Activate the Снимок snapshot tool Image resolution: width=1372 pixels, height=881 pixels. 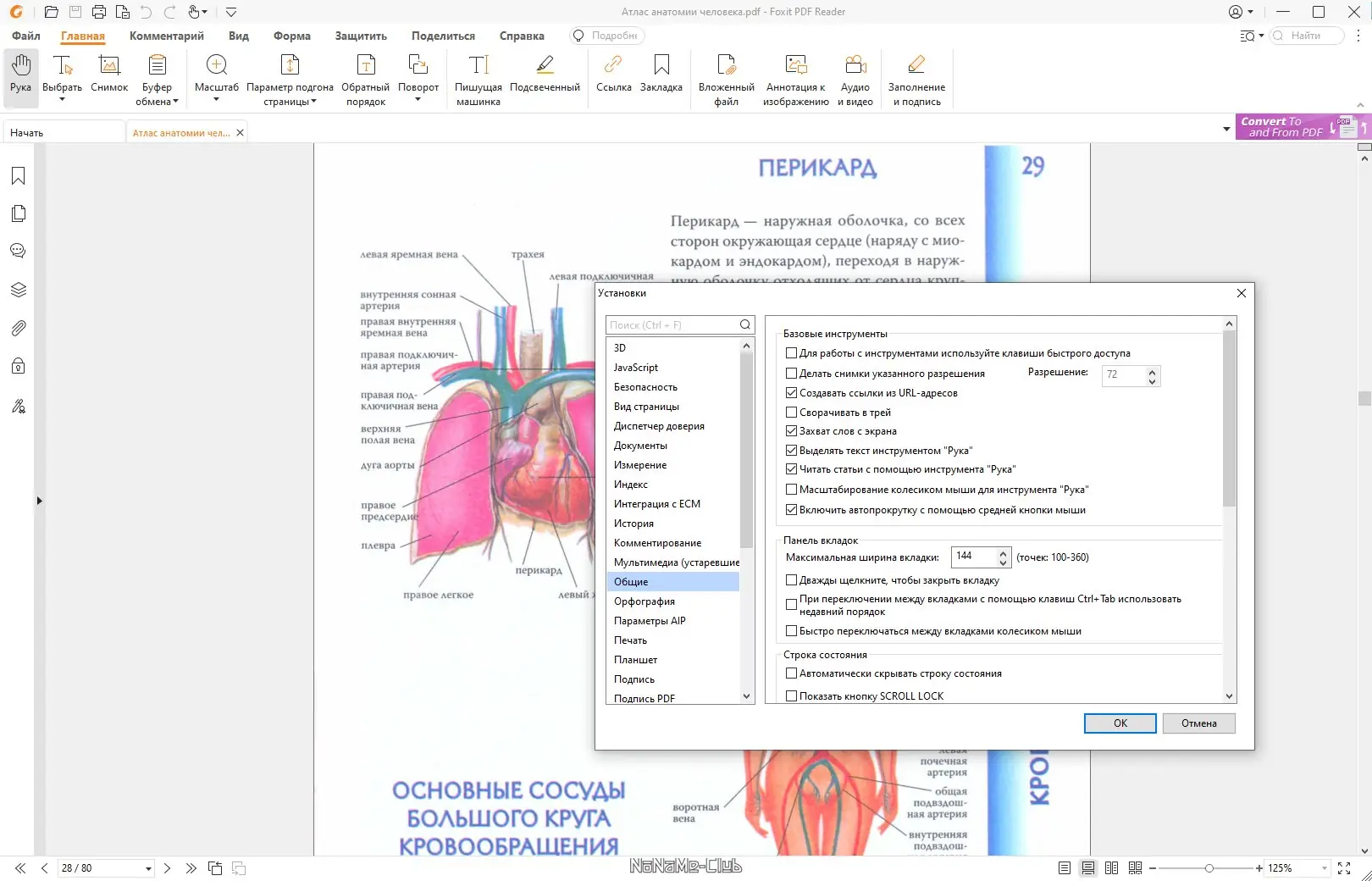[109, 75]
